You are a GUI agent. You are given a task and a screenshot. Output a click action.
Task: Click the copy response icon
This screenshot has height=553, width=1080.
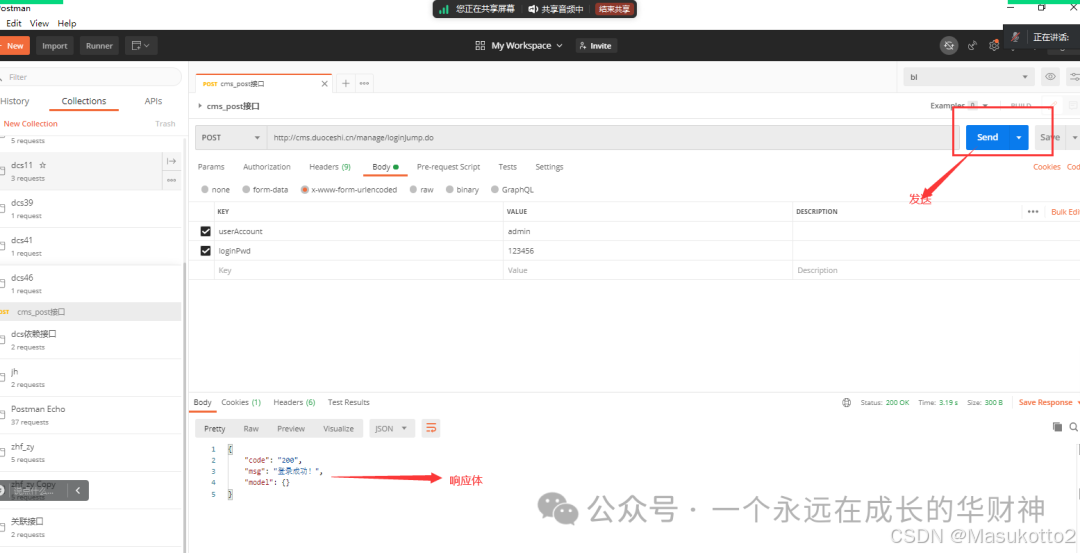[x=1057, y=427]
